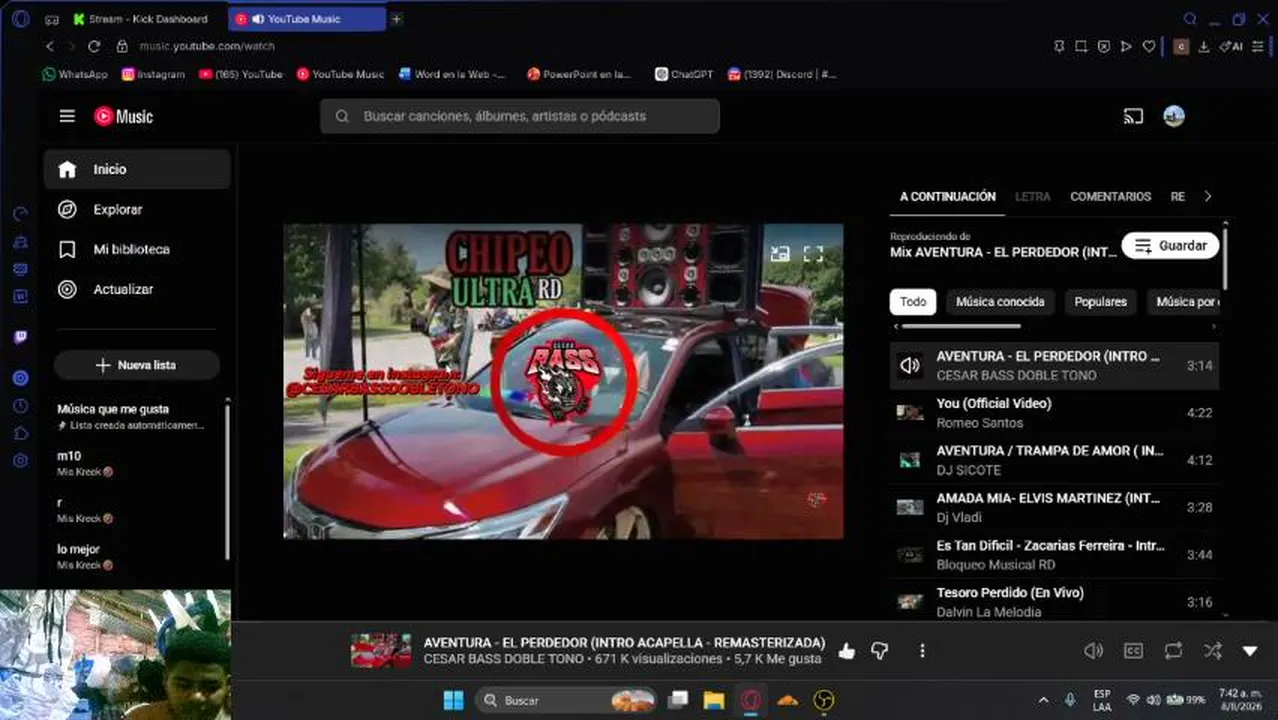Open Mi biblioteca in sidebar
The width and height of the screenshot is (1278, 720).
pos(137,249)
